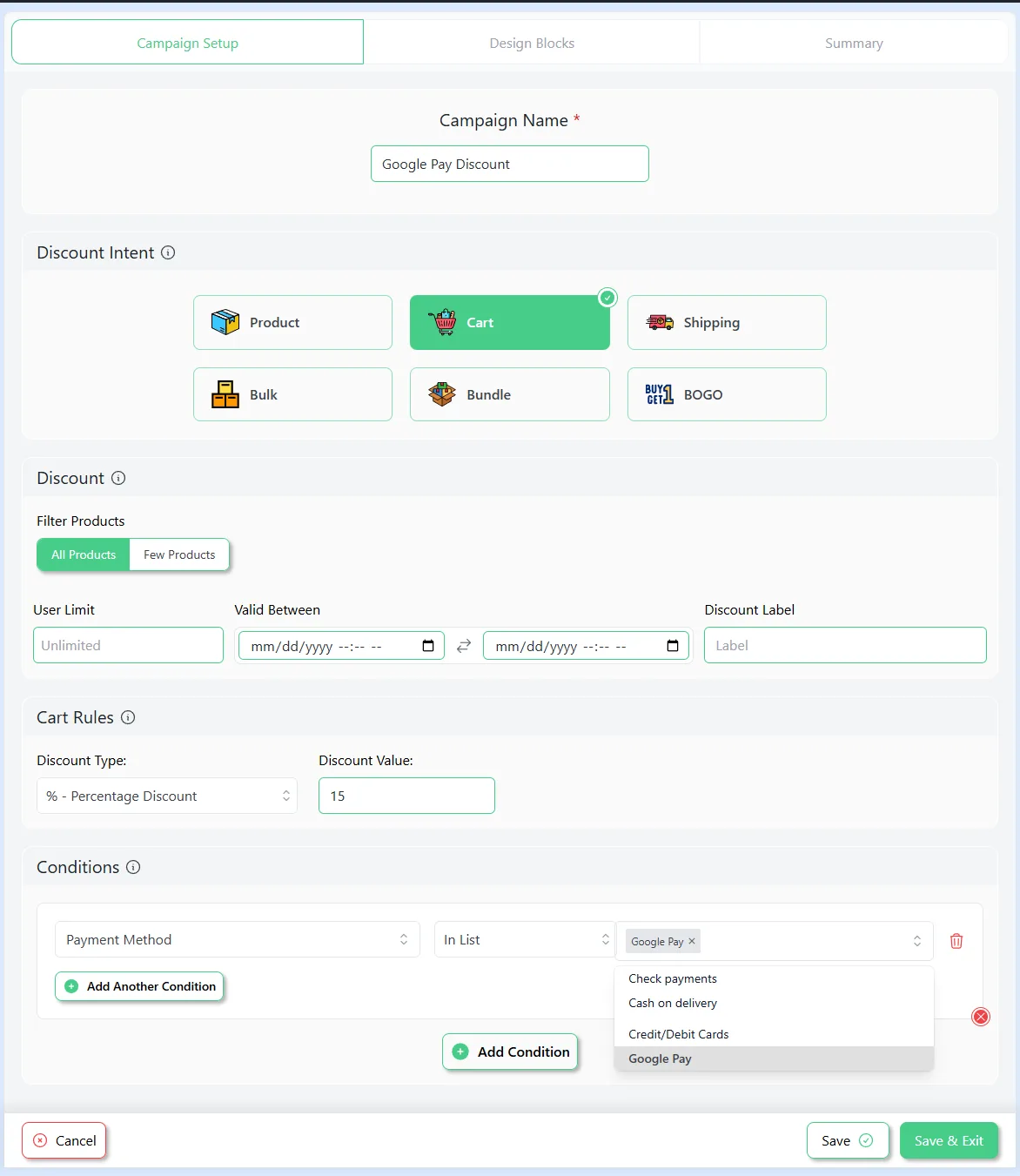Screen dimensions: 1020x1176
Task: Click the shopping cart icon
Action: [443, 322]
